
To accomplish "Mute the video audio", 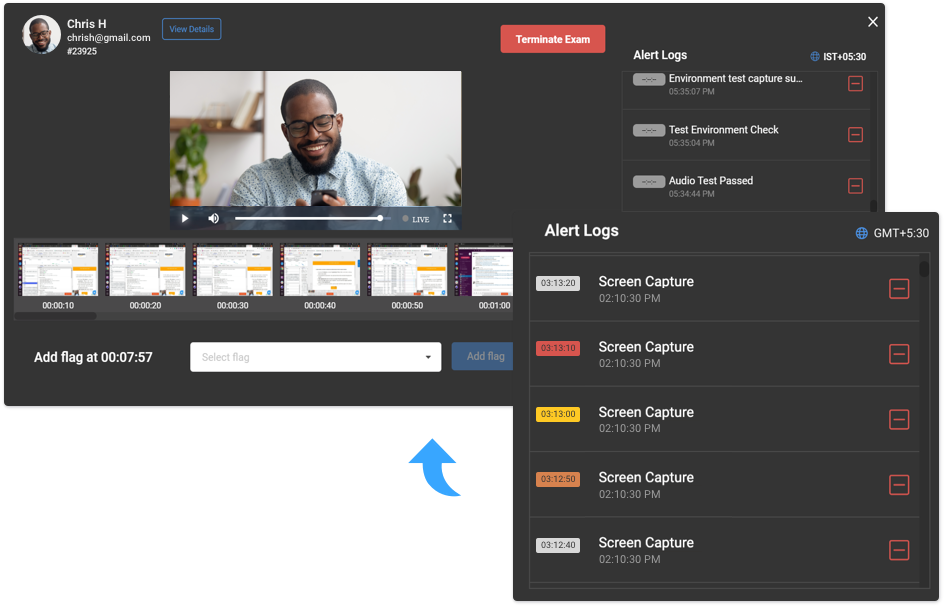I will pyautogui.click(x=213, y=218).
